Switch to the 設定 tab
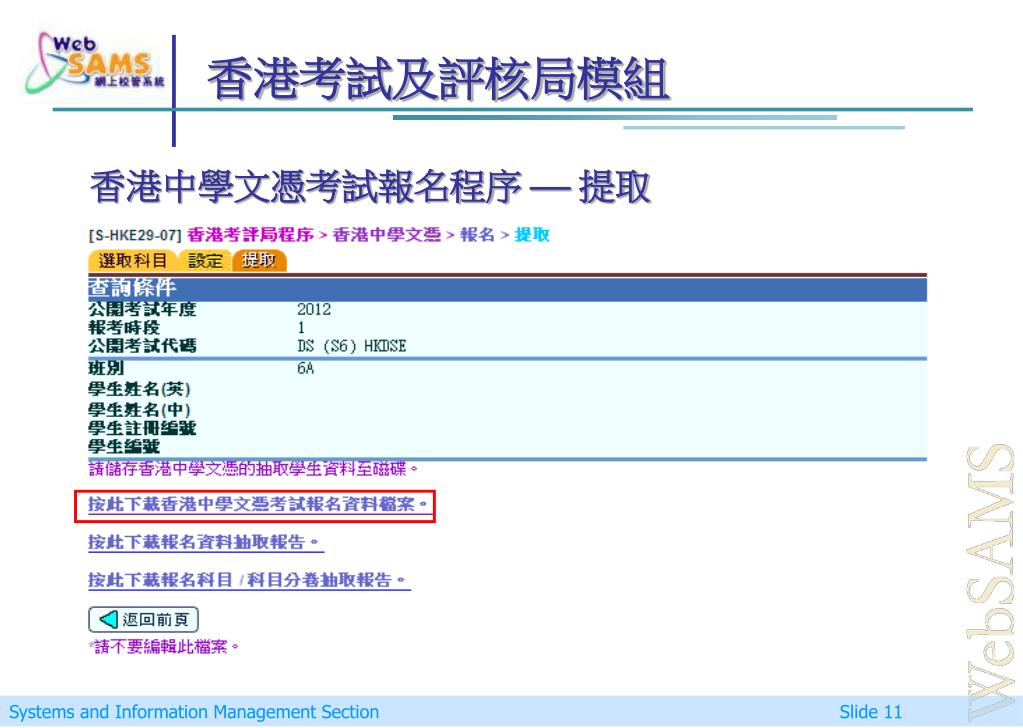The width and height of the screenshot is (1023, 728). [205, 260]
